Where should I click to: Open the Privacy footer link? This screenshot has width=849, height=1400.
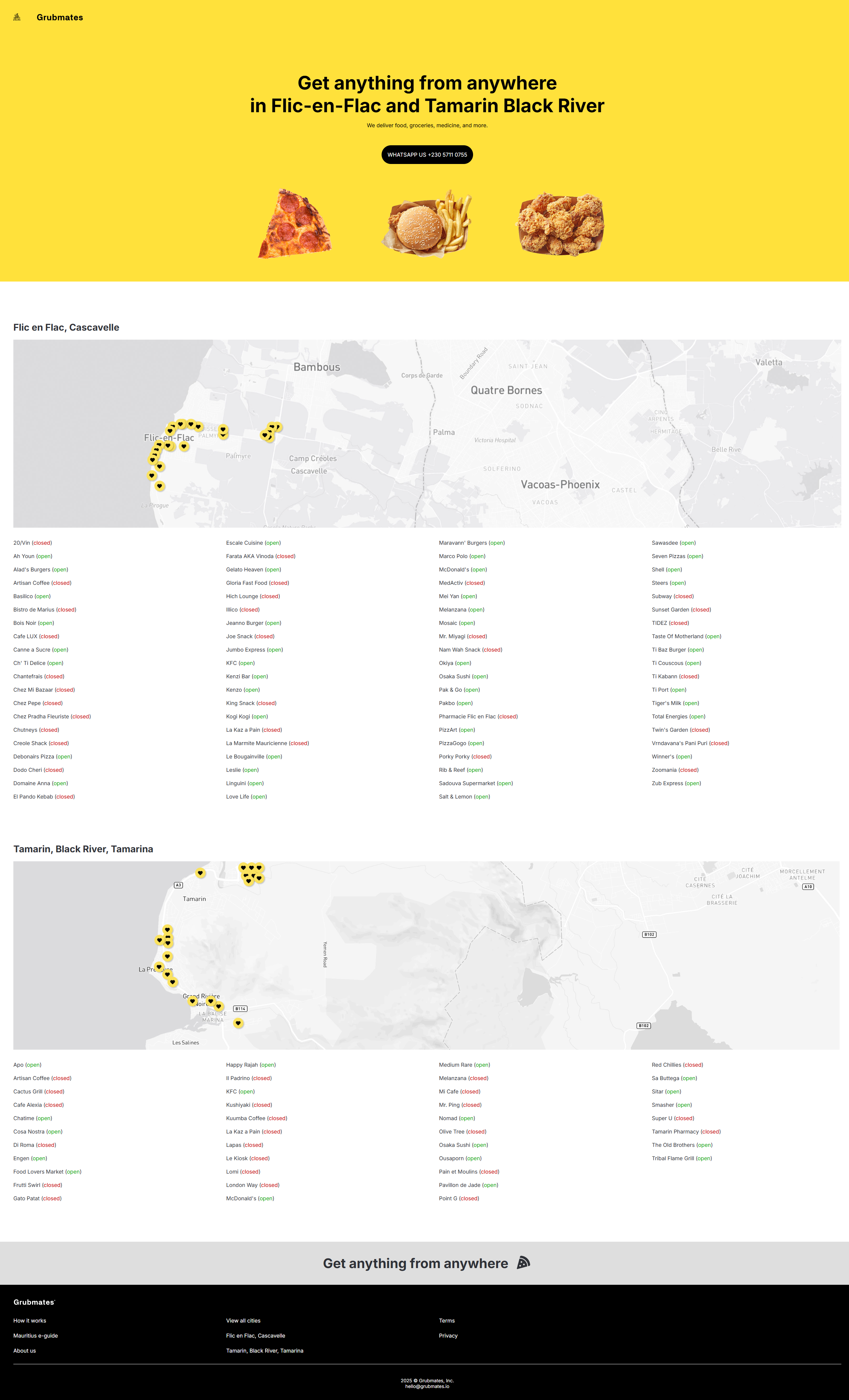point(448,1336)
